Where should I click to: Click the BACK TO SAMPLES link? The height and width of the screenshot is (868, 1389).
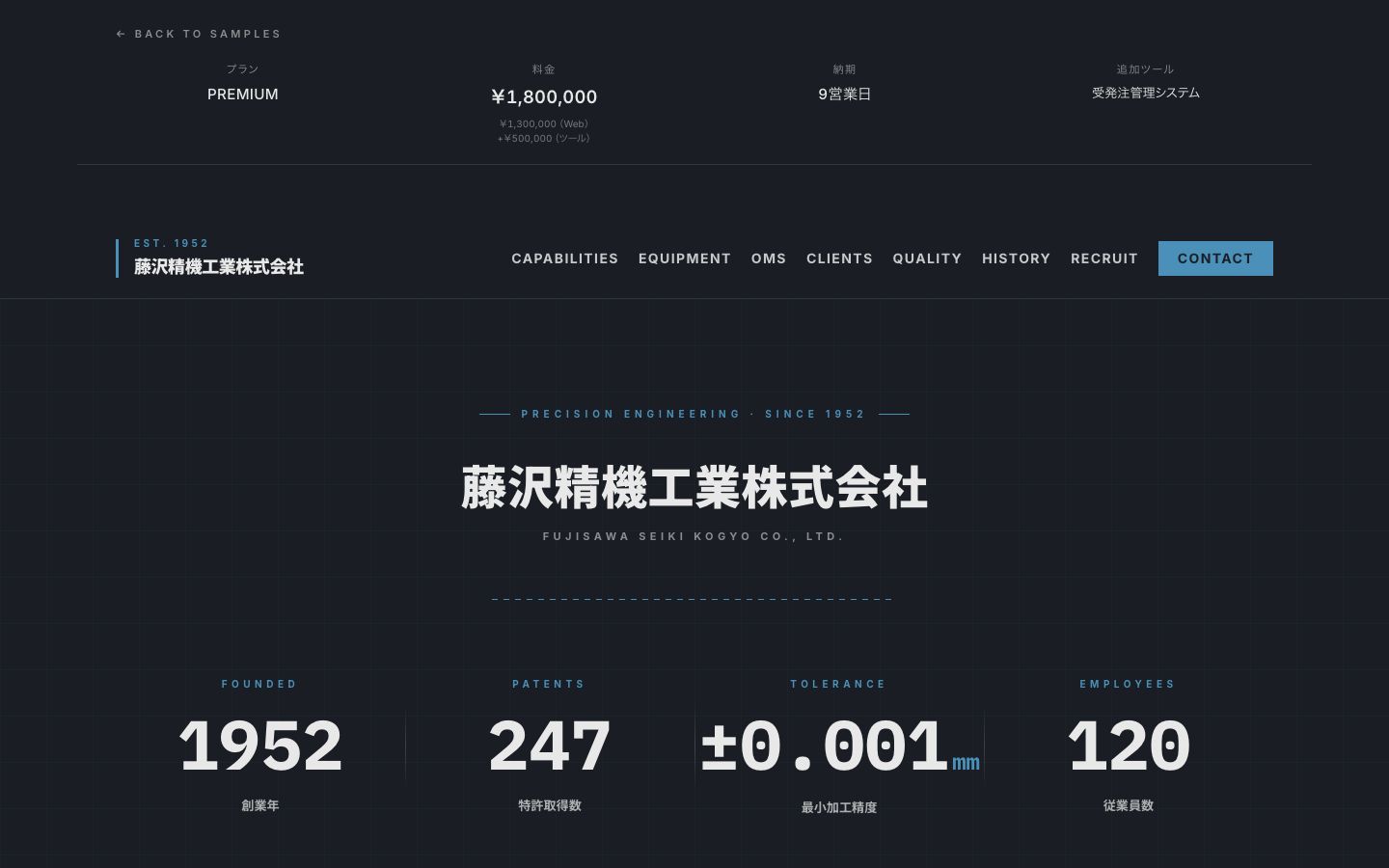click(208, 34)
